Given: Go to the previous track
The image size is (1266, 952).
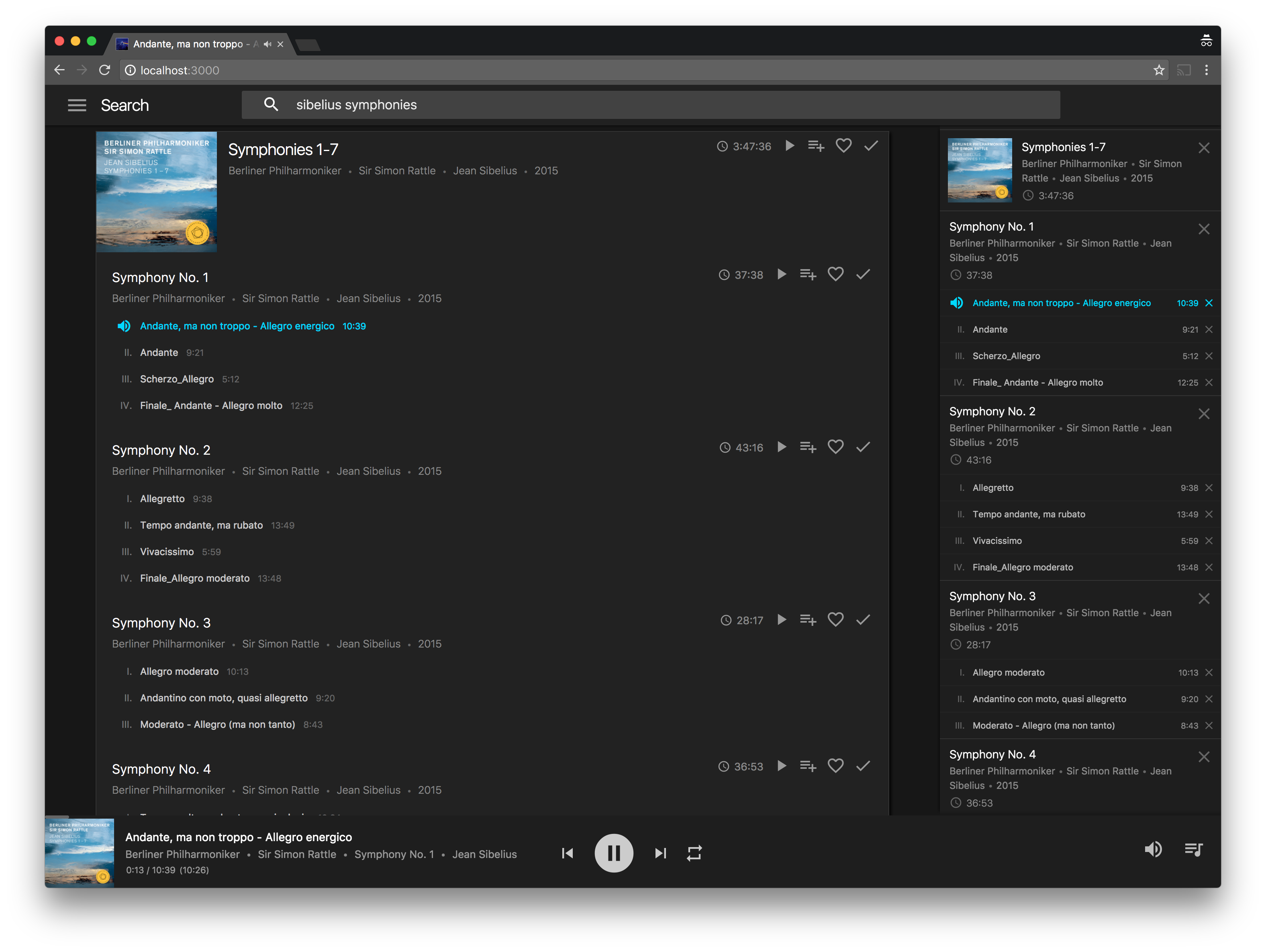Looking at the screenshot, I should pyautogui.click(x=567, y=853).
